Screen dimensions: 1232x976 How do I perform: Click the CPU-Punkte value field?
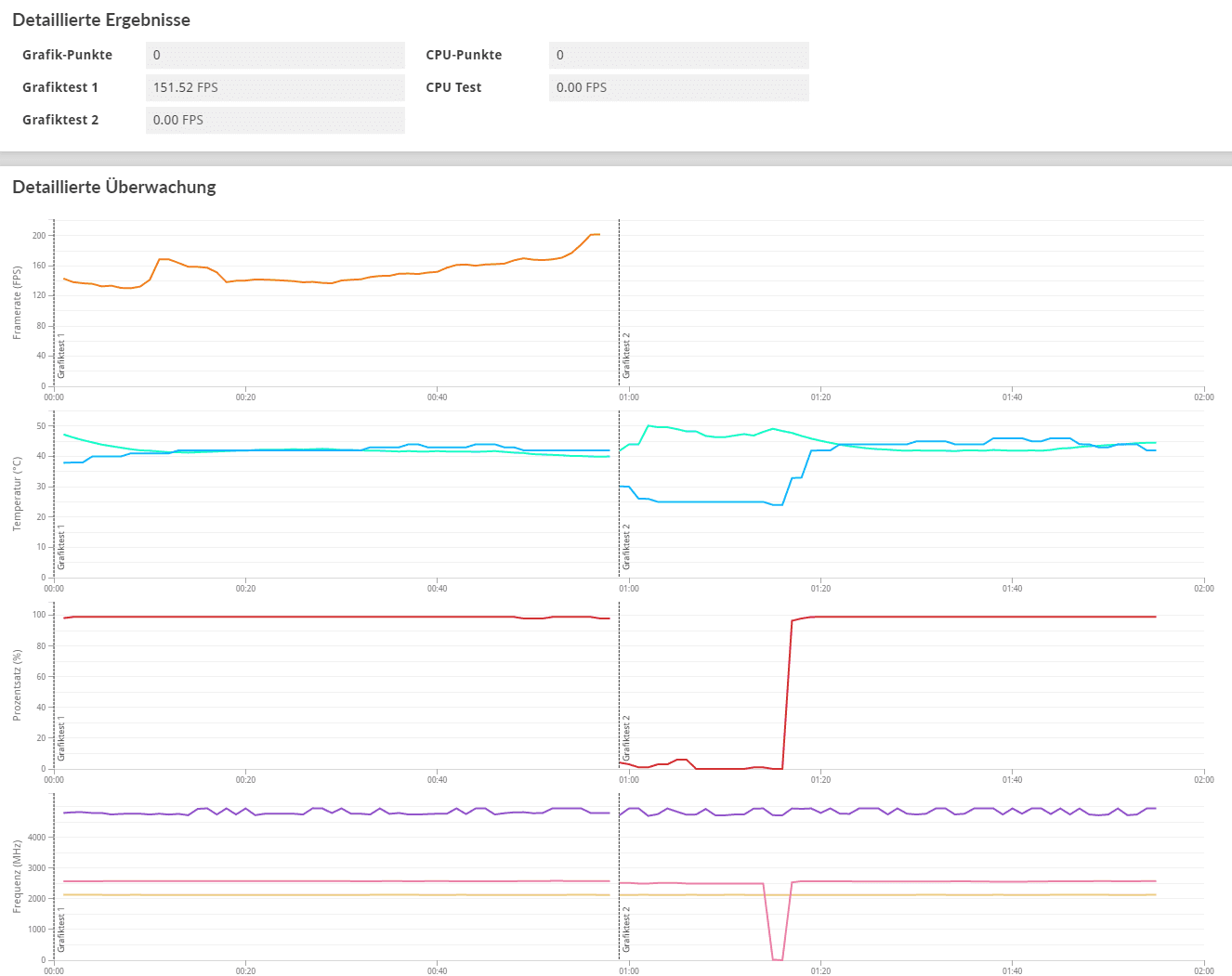tap(679, 55)
